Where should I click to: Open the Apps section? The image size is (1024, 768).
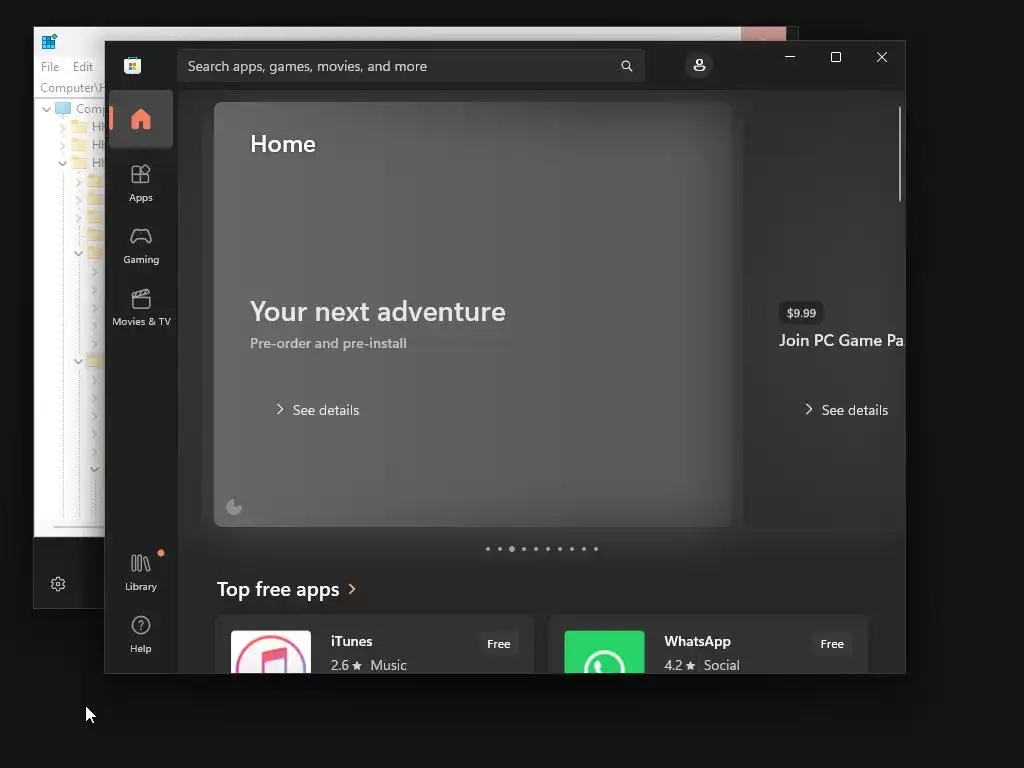[x=141, y=184]
